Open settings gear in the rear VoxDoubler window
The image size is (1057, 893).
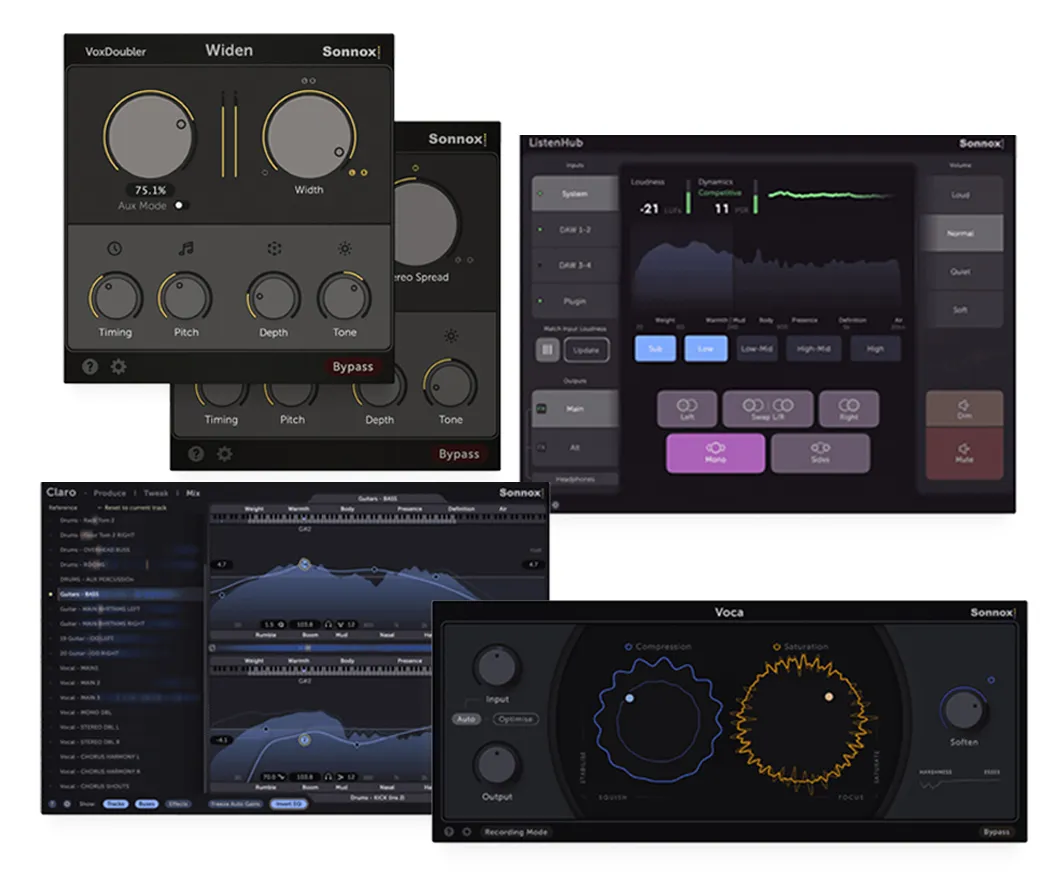coord(224,454)
